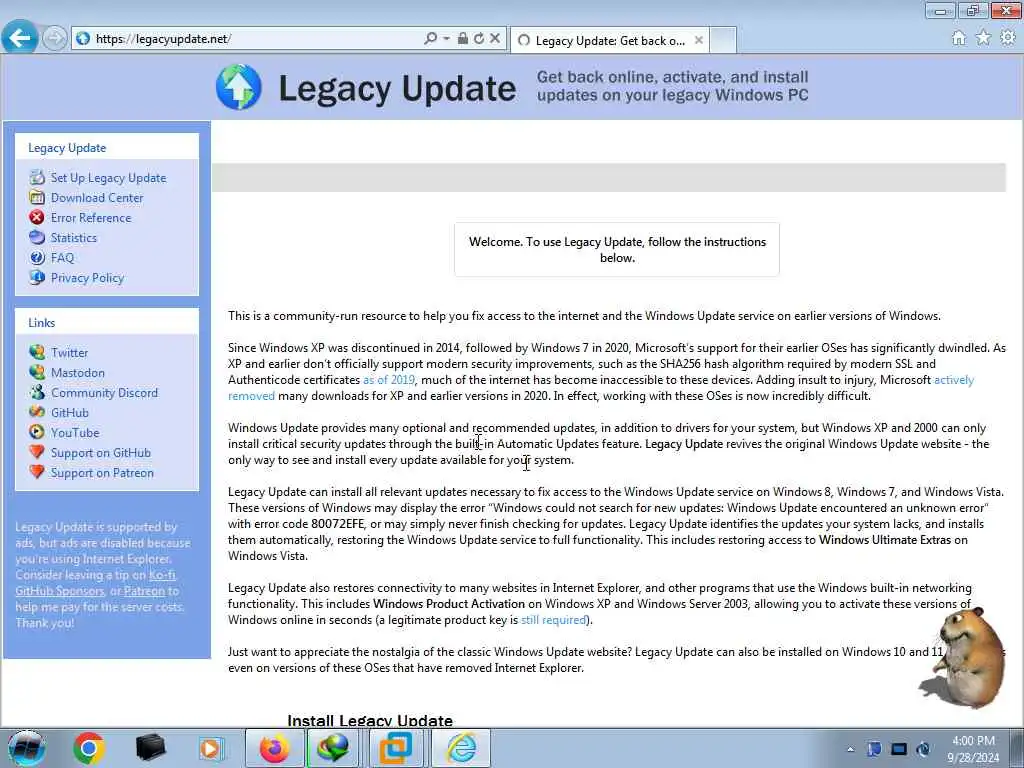
Task: Follow the GitHub Sponsors link
Action: [x=59, y=591]
